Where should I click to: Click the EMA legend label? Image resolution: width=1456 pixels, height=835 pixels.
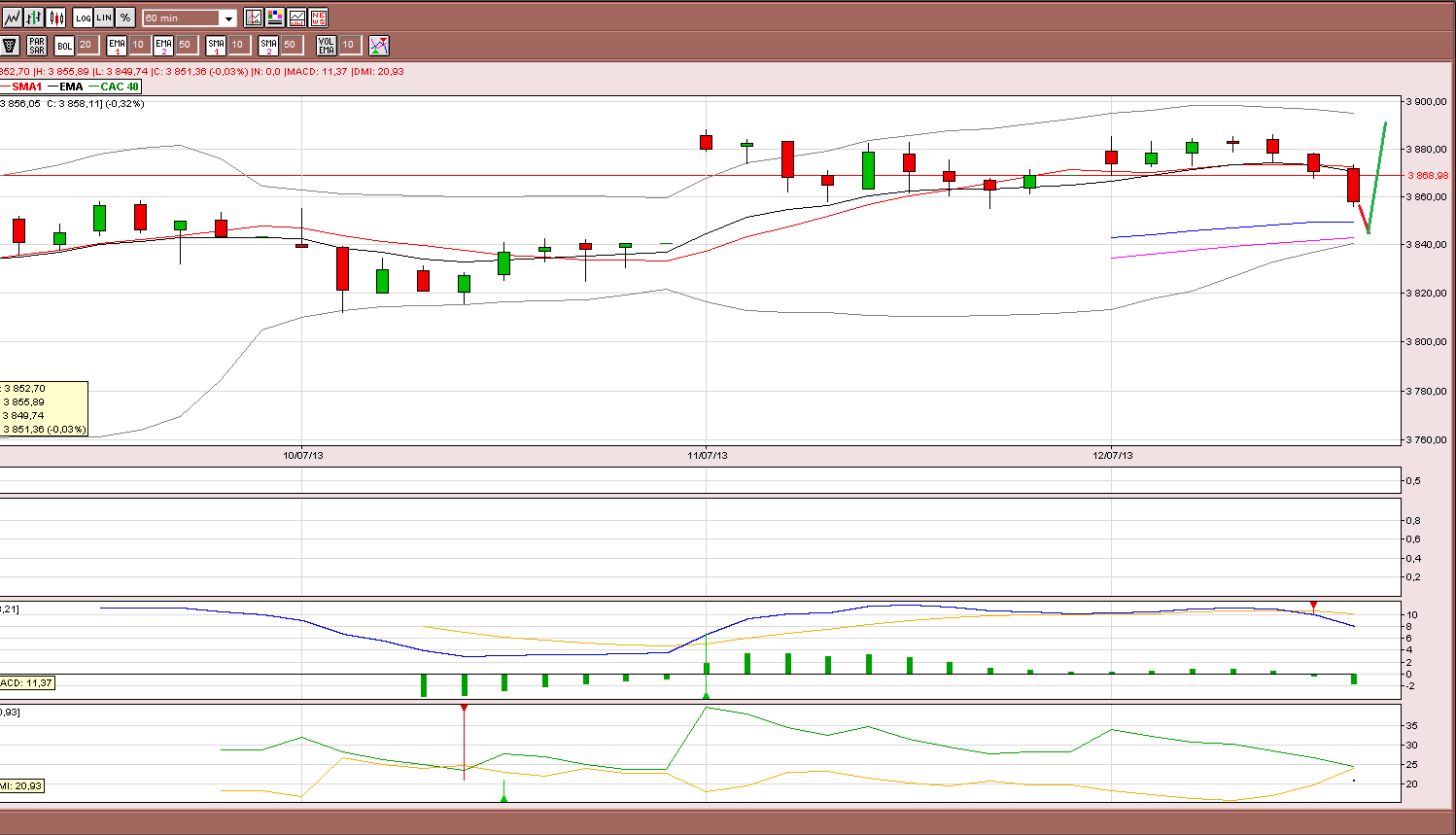click(71, 87)
